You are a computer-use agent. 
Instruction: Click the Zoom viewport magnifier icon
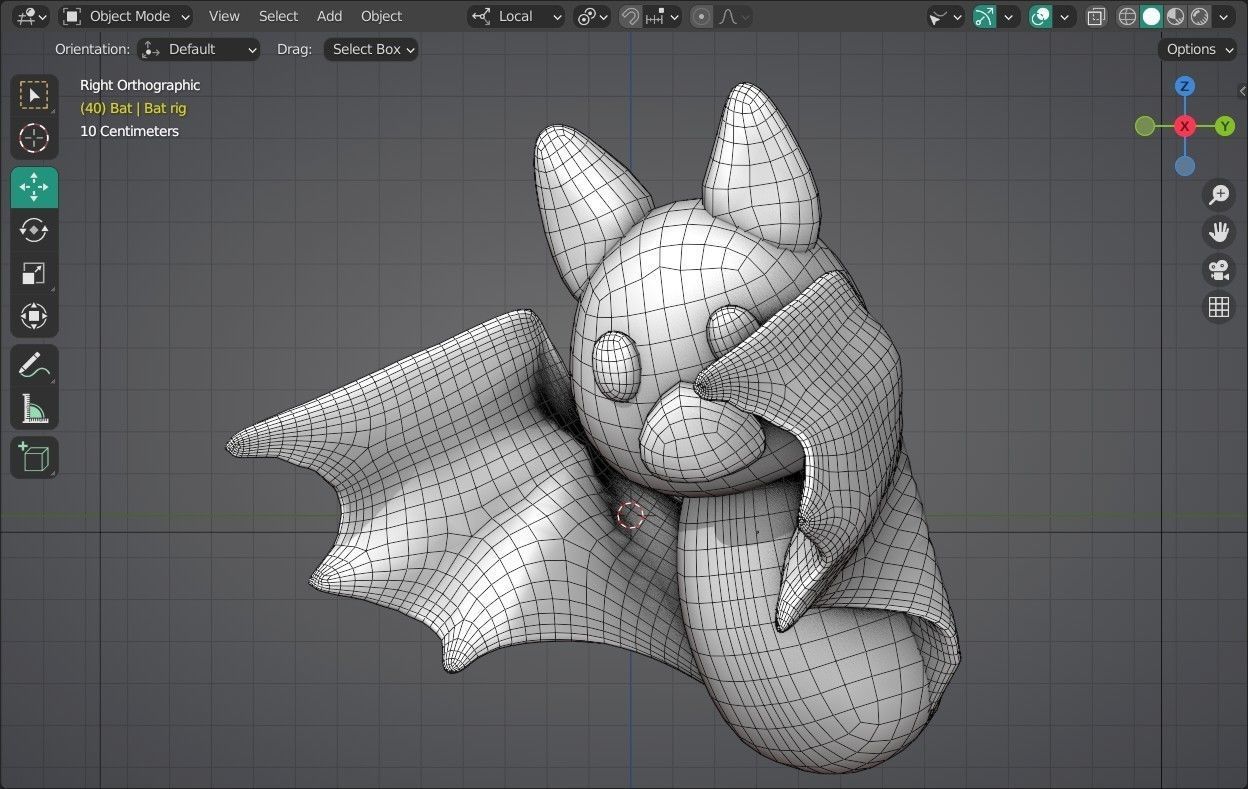click(1218, 195)
